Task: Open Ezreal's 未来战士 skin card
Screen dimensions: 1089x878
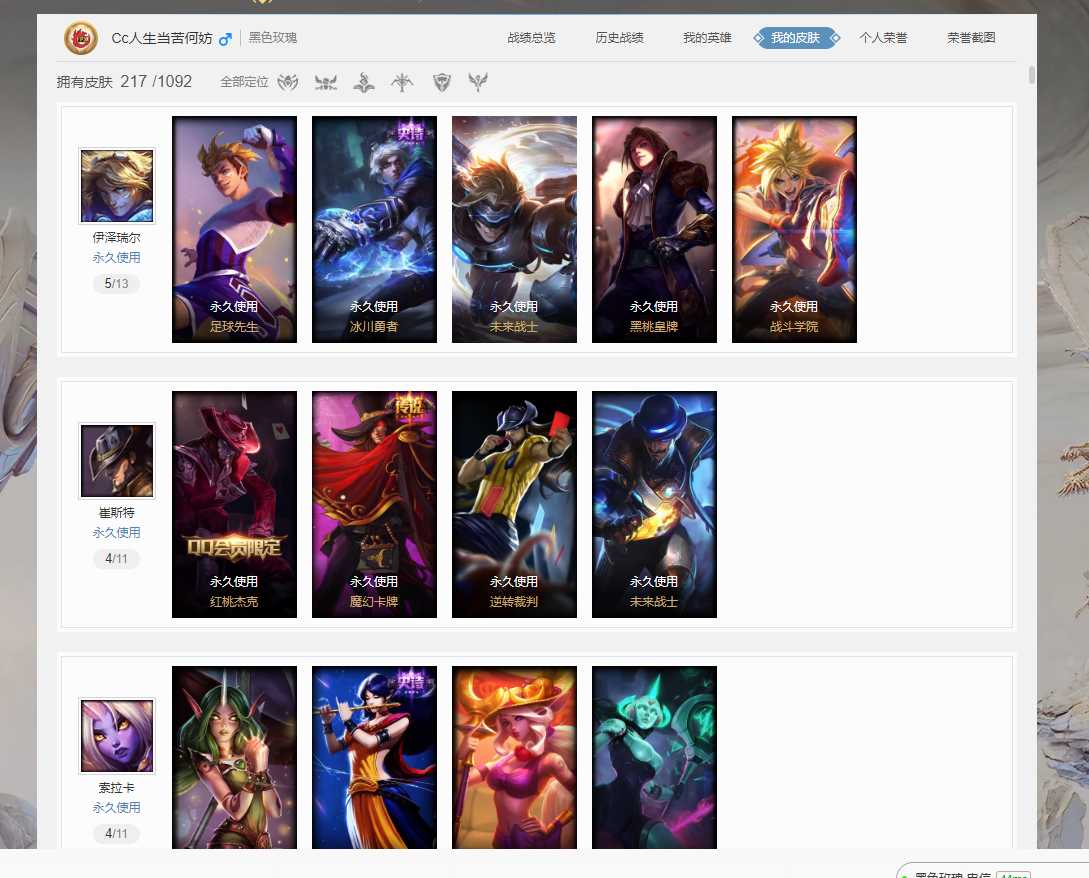Action: [514, 229]
